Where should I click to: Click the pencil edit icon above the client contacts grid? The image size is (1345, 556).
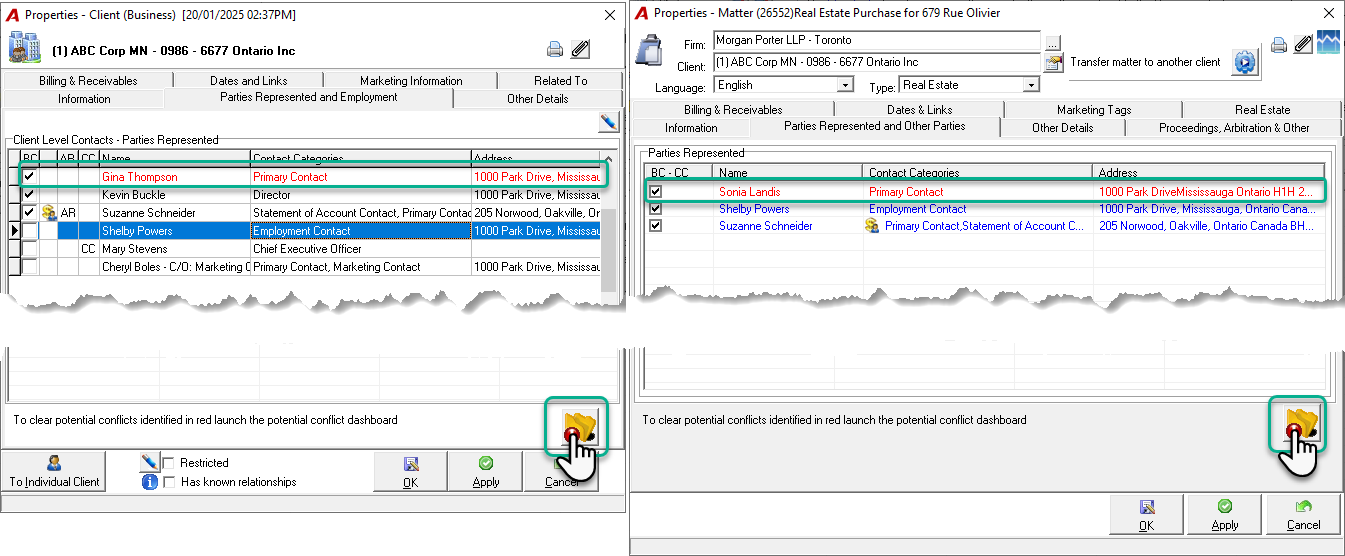pos(608,122)
